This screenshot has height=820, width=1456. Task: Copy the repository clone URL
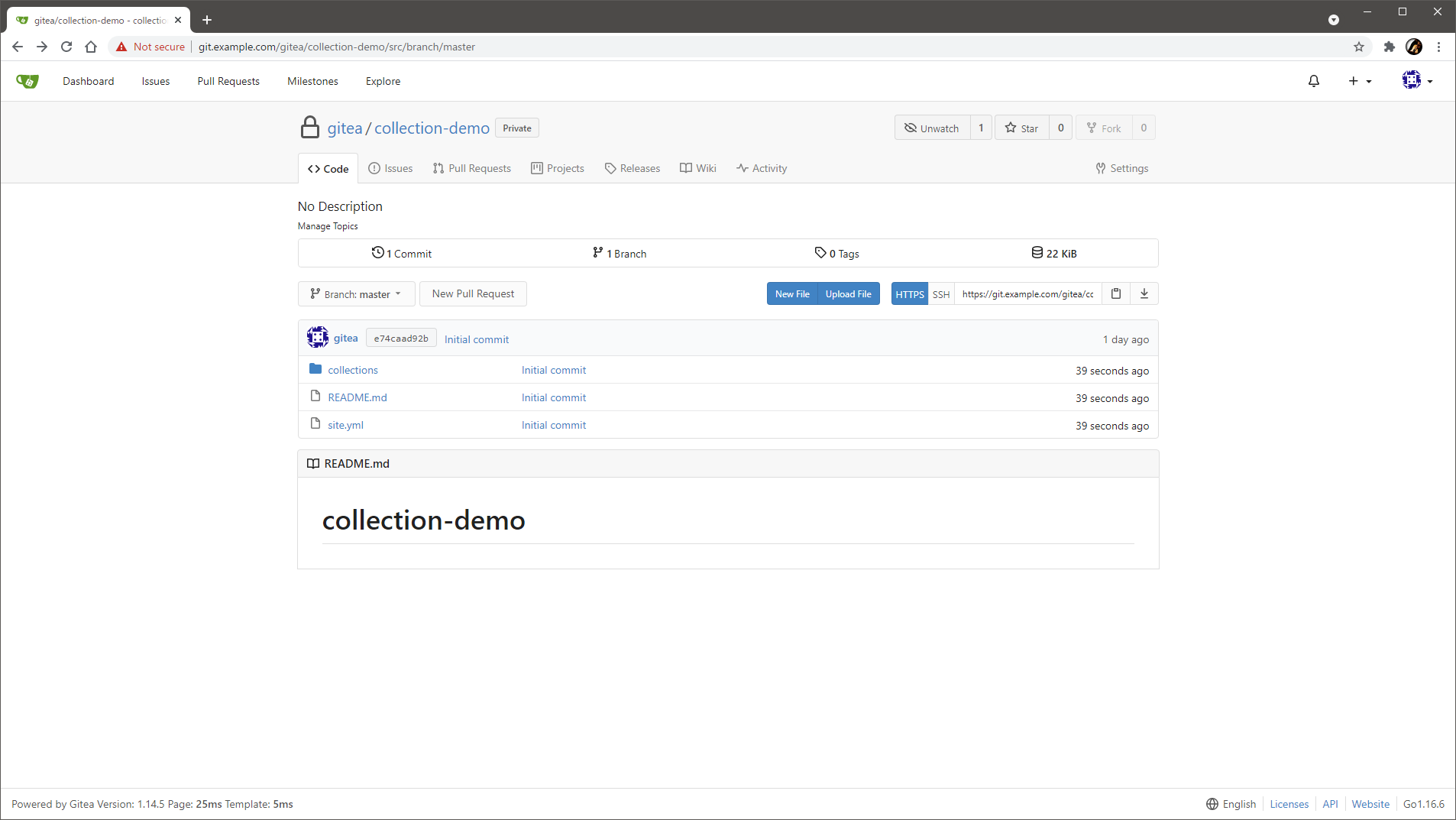1115,293
